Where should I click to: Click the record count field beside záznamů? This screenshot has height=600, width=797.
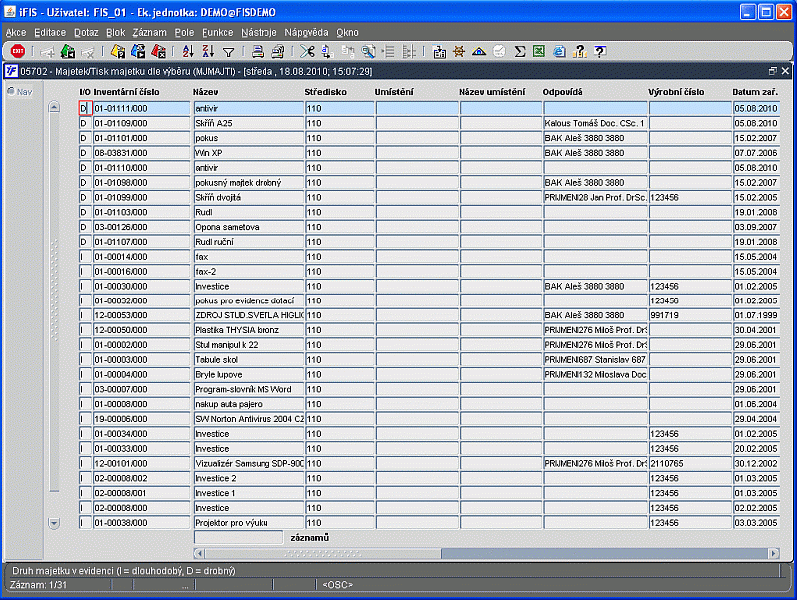[237, 537]
